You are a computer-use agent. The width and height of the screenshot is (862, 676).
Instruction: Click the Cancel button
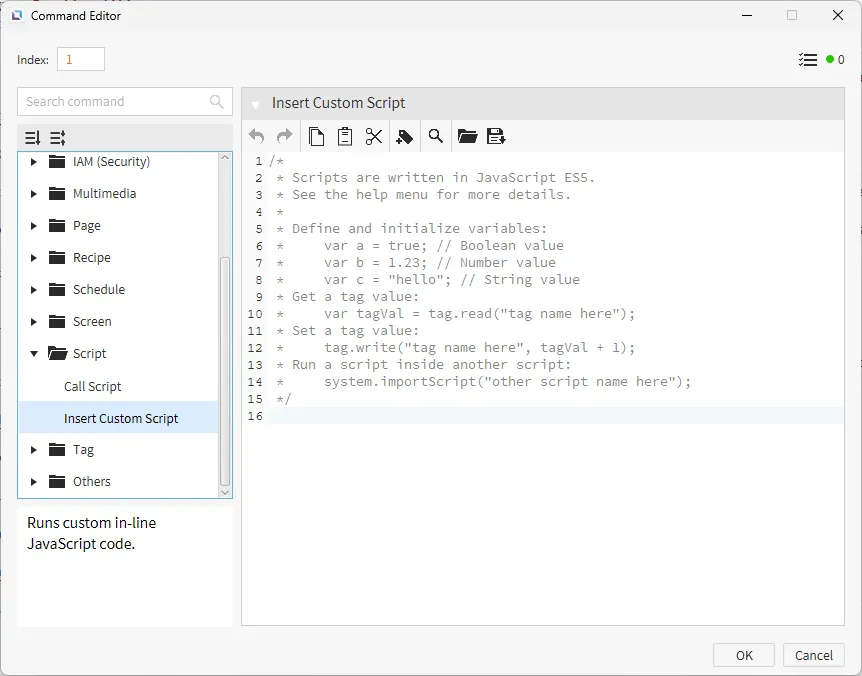813,655
